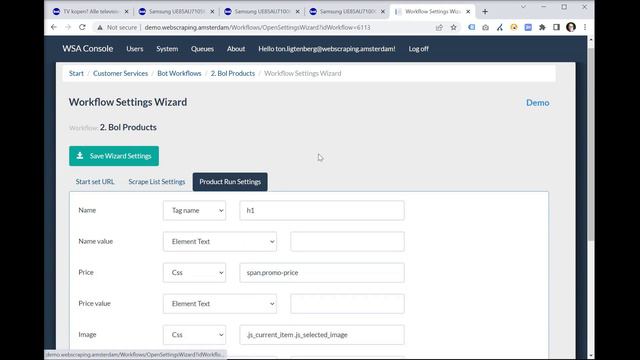Click the Not secure warning icon
The height and width of the screenshot is (360, 640).
click(100, 27)
